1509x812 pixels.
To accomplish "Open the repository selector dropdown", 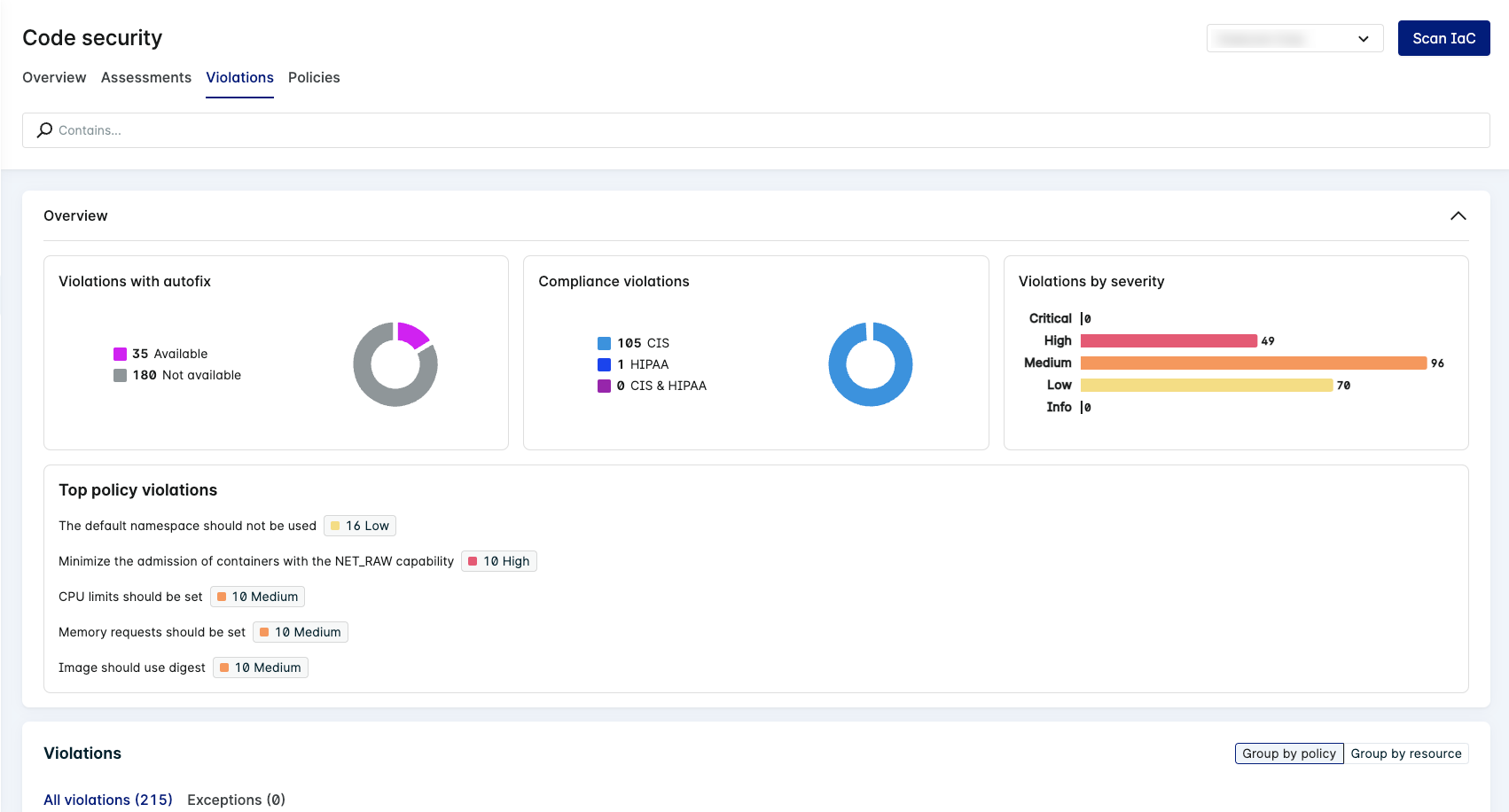I will point(1294,38).
